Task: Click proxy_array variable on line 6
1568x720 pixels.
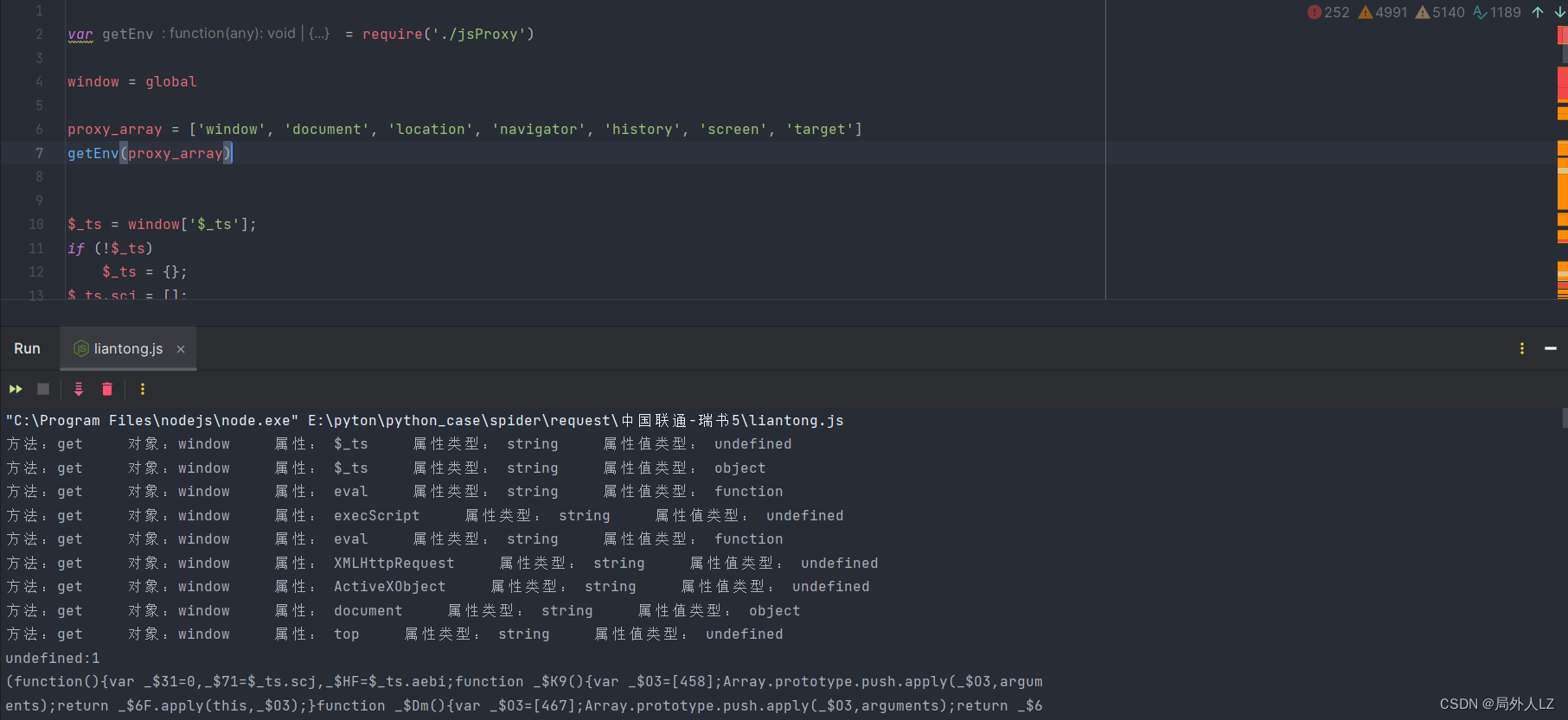Action: [115, 129]
